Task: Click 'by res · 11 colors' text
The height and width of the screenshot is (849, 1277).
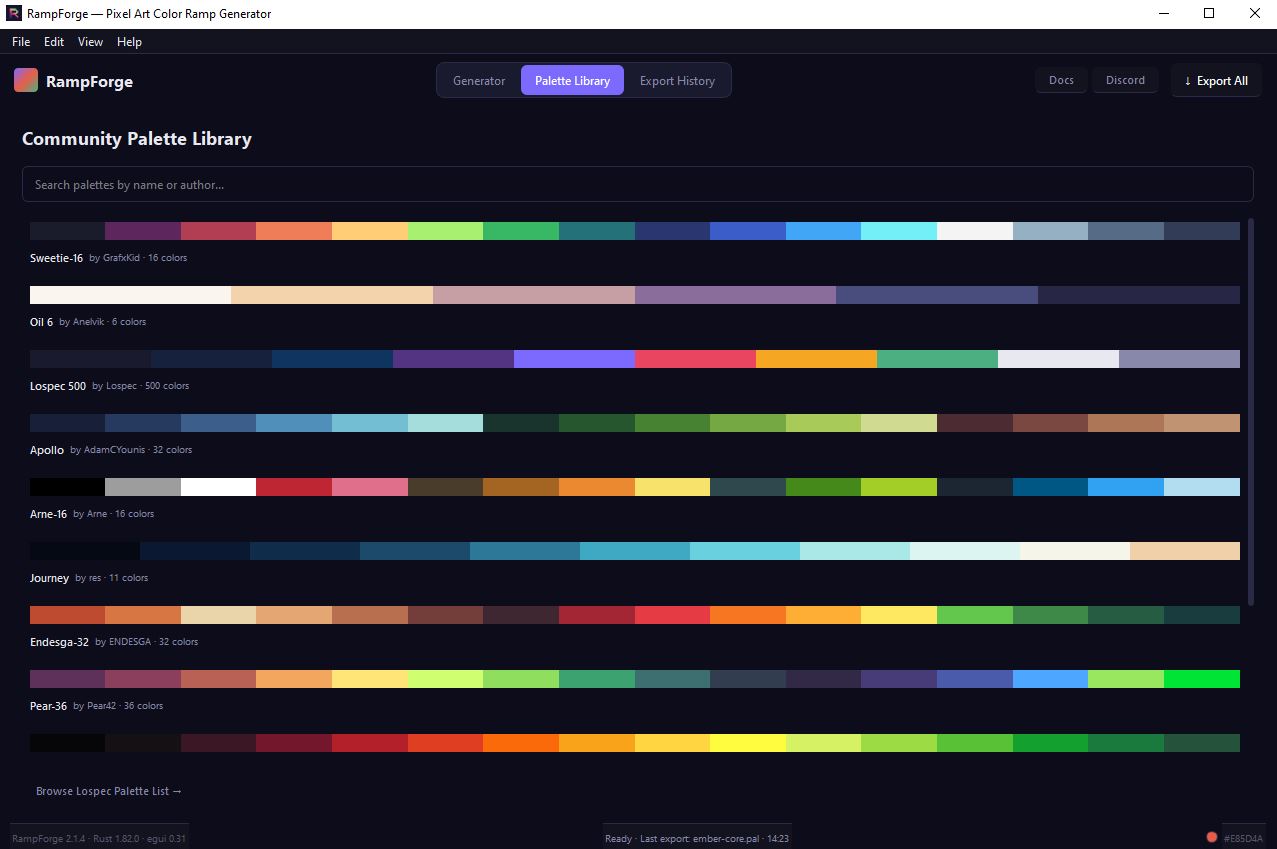Action: tap(112, 578)
